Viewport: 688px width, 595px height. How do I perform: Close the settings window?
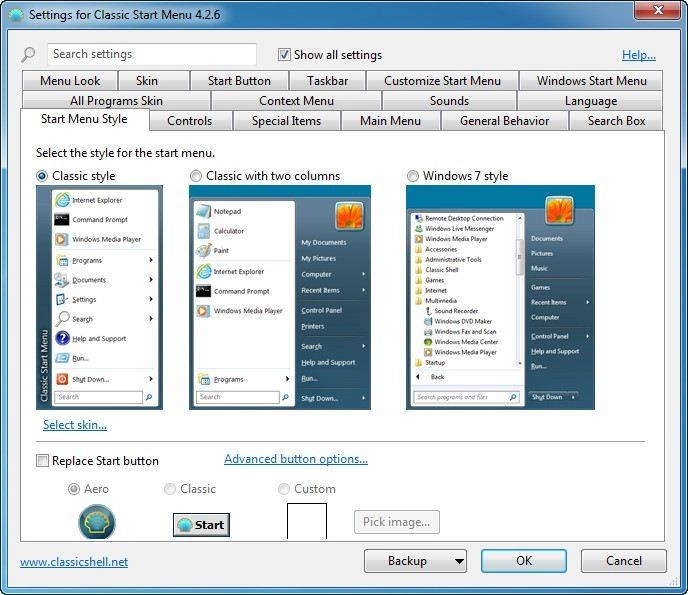658,10
